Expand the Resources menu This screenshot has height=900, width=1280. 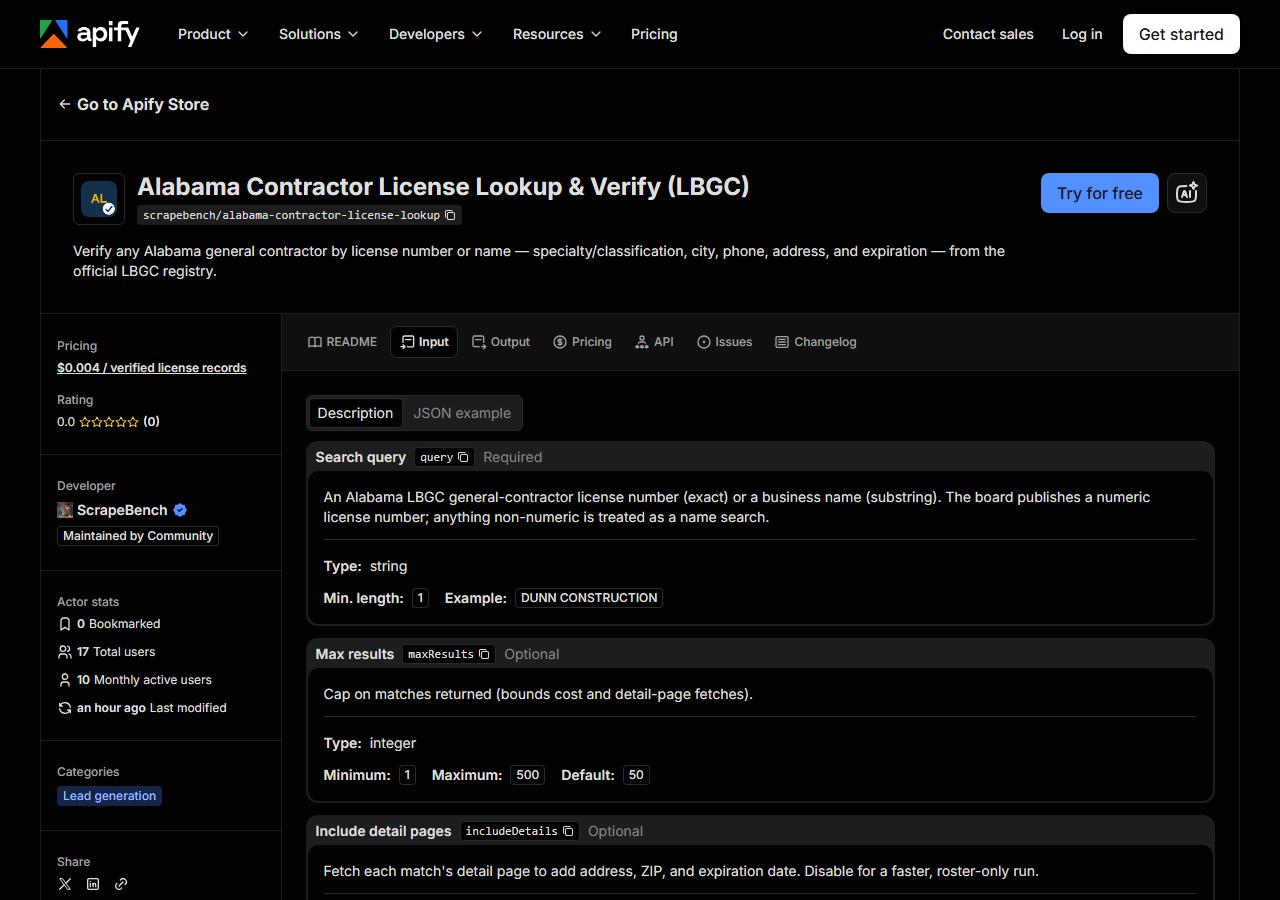(557, 34)
